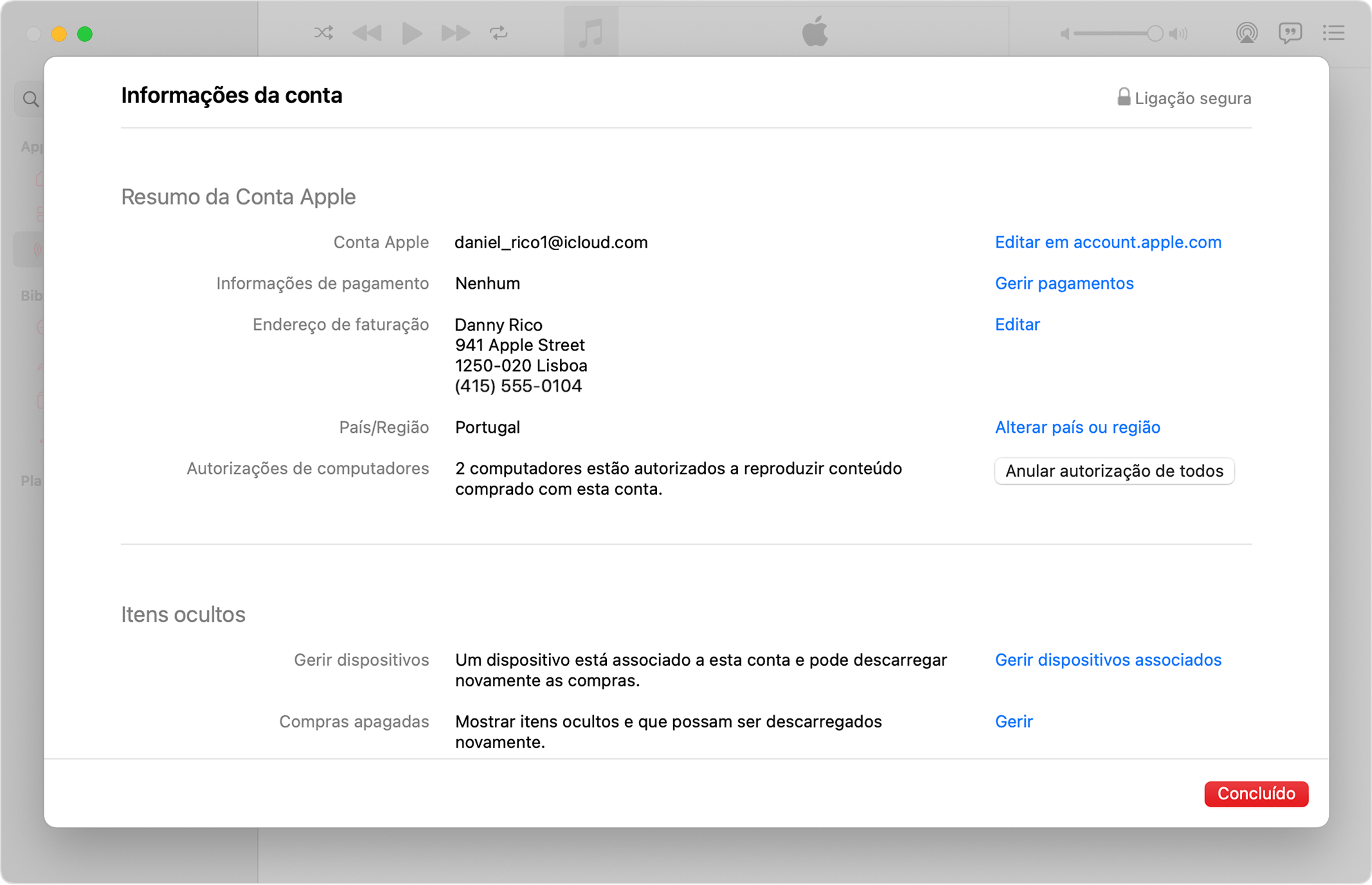This screenshot has width=1372, height=885.
Task: Select the daniel_rico1@icloud.com account text
Action: coord(551,242)
